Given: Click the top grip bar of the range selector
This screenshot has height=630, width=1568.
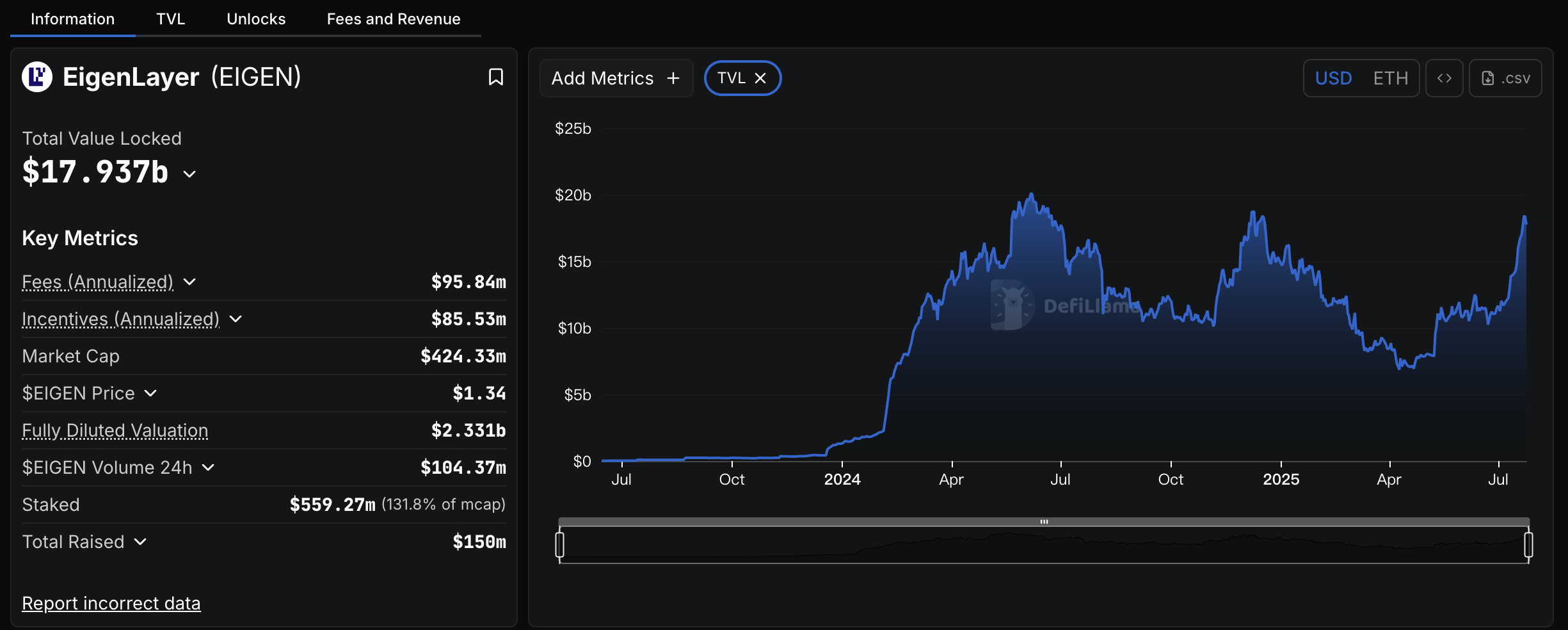Looking at the screenshot, I should tap(1044, 522).
